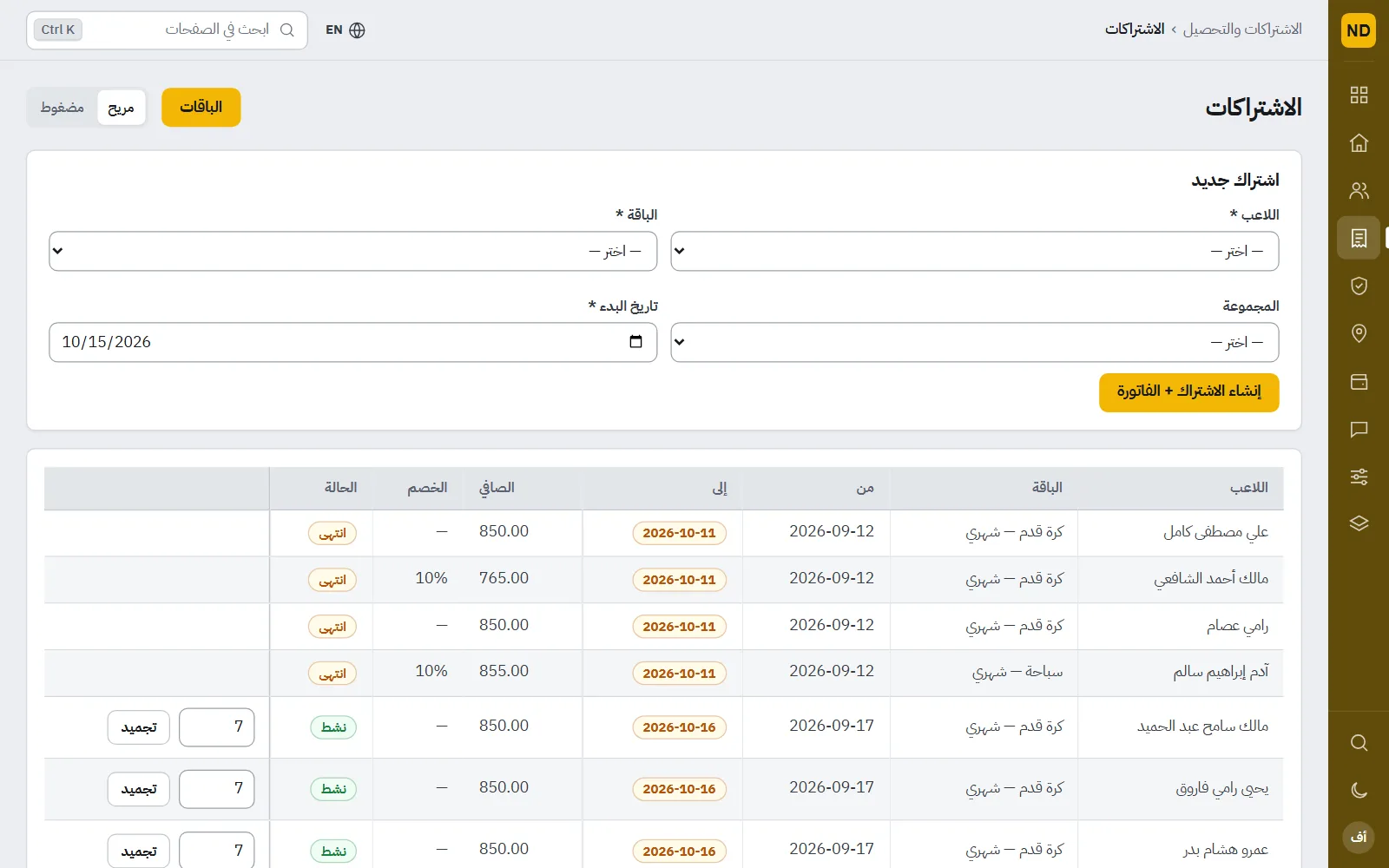The image size is (1389, 868).
Task: Toggle dark mode moon icon
Action: point(1359,790)
